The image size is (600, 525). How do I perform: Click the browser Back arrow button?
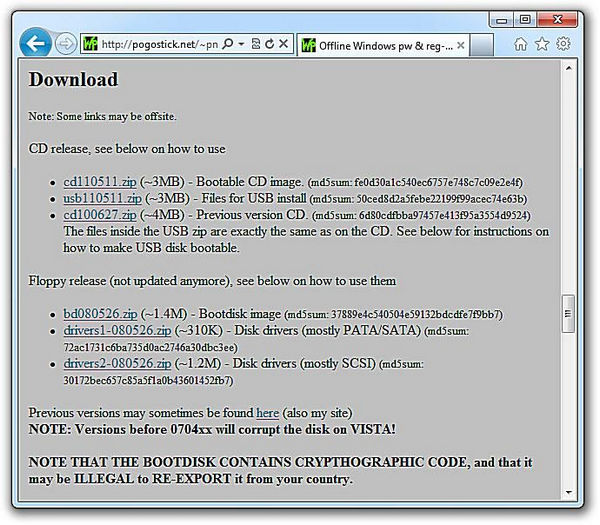pos(35,43)
